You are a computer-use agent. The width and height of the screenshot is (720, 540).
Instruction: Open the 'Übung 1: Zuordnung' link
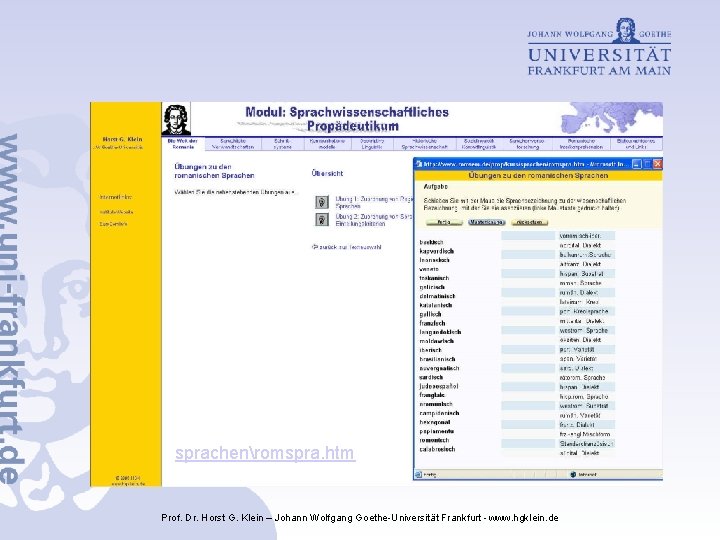374,202
